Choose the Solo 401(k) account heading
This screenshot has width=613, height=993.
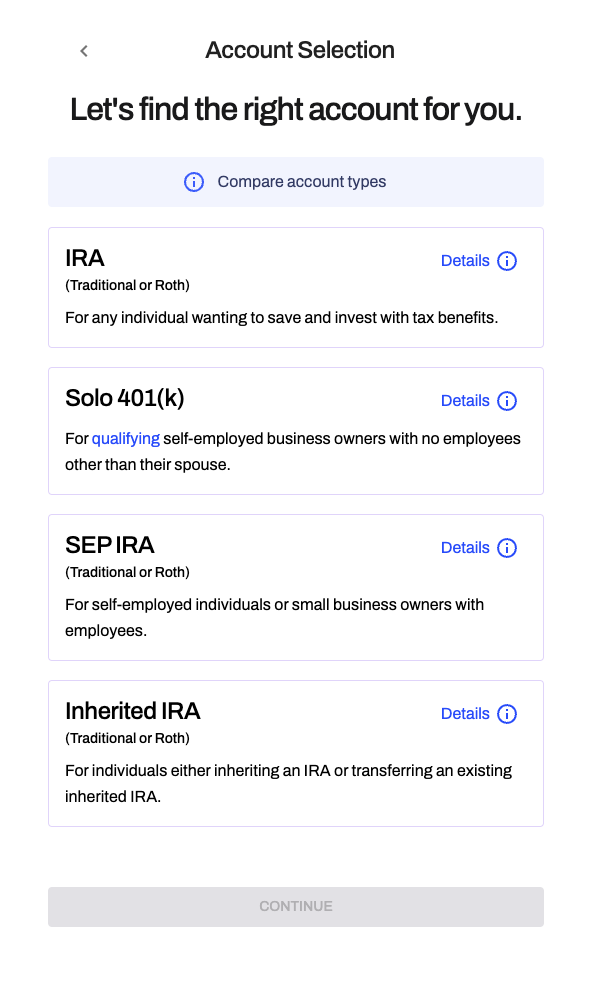coord(125,398)
